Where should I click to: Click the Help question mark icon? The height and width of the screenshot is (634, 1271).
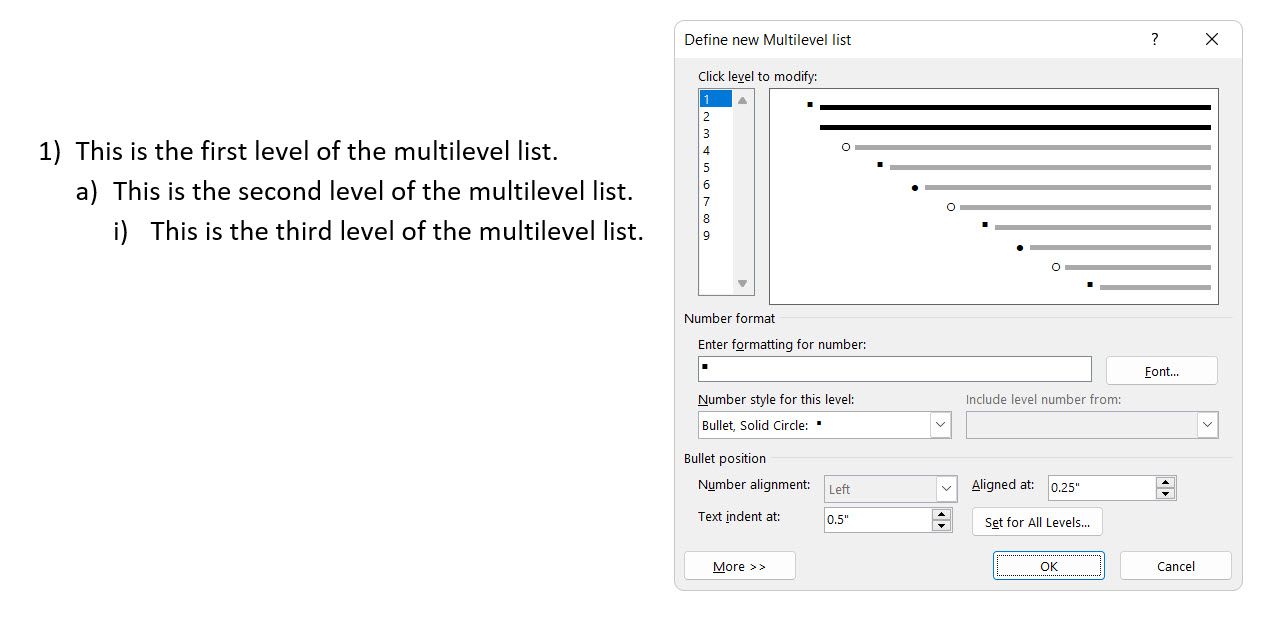pos(1155,40)
